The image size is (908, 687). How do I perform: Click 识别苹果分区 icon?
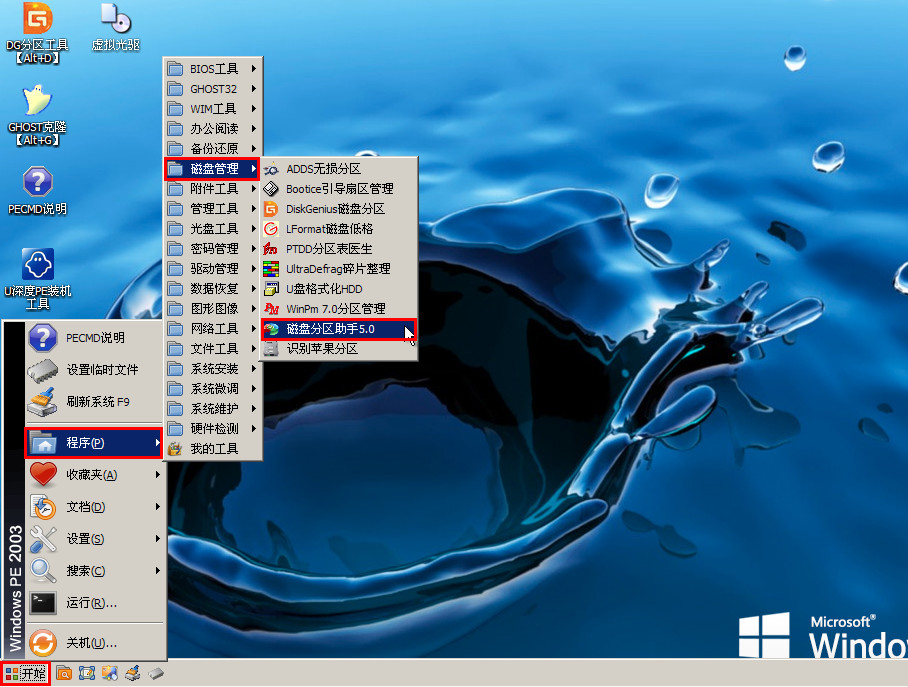[x=271, y=349]
